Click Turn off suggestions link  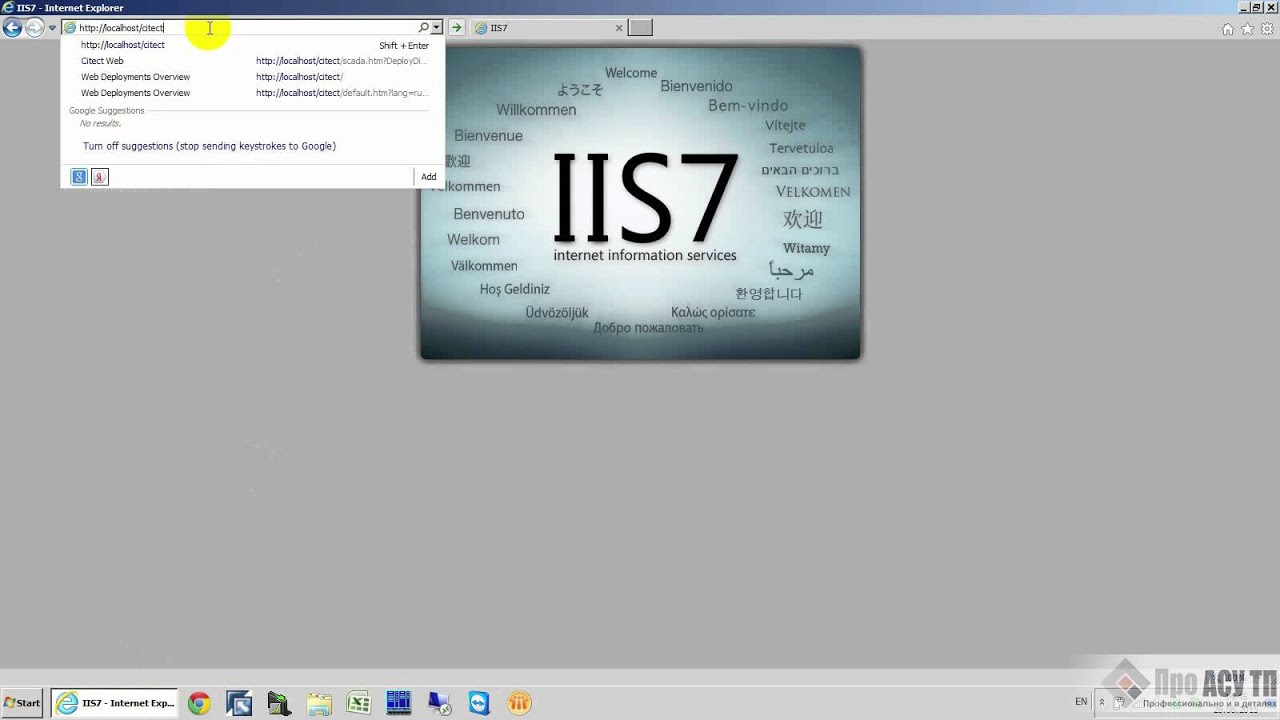(209, 146)
